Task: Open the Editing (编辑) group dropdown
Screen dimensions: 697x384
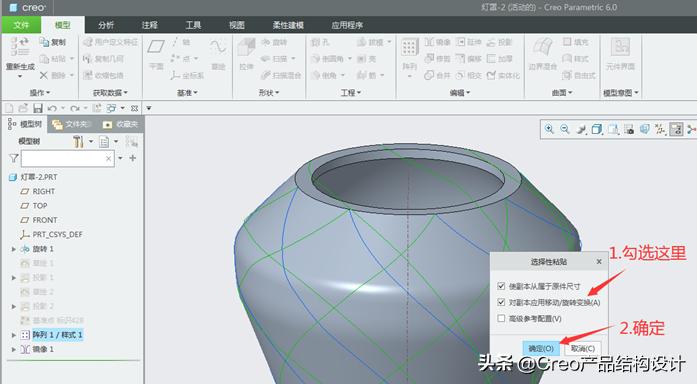Action: tap(460, 92)
